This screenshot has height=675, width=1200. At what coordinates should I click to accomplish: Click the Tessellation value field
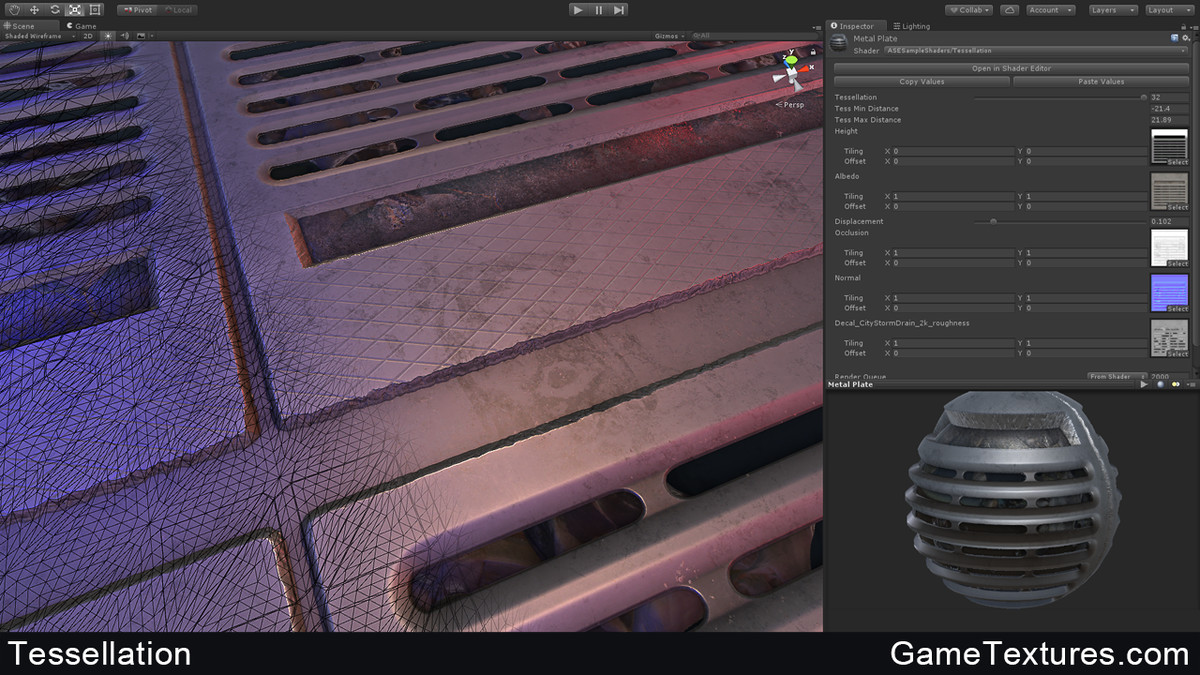click(x=1169, y=97)
